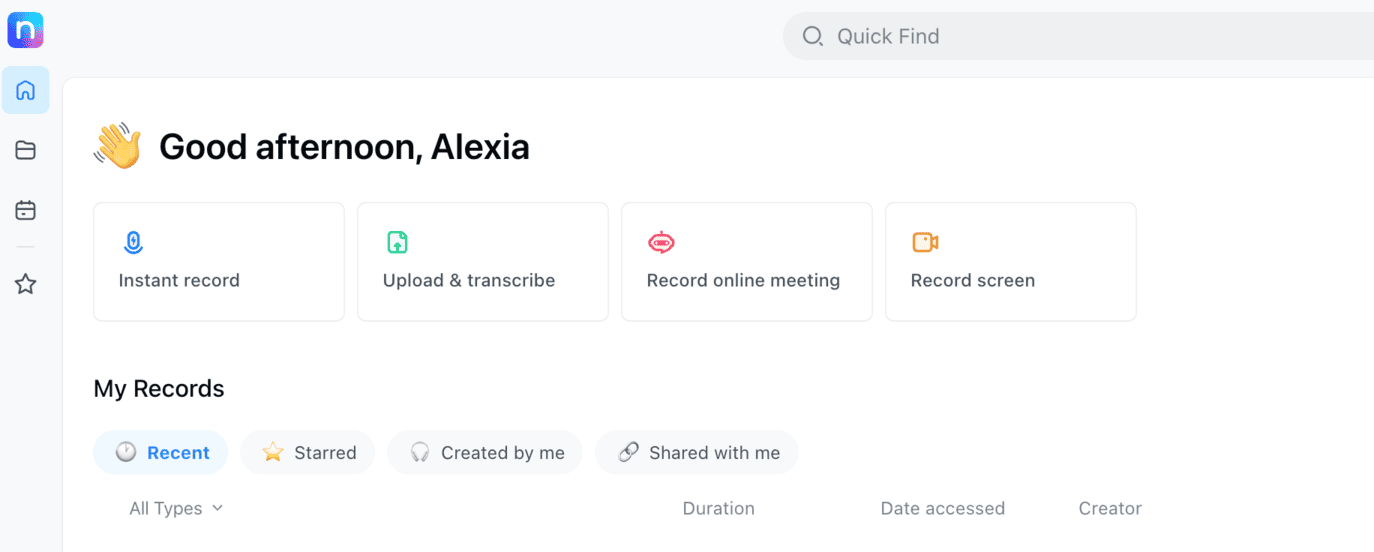Click the blue microphone Instant record icon
This screenshot has height=552, width=1374.
133,242
